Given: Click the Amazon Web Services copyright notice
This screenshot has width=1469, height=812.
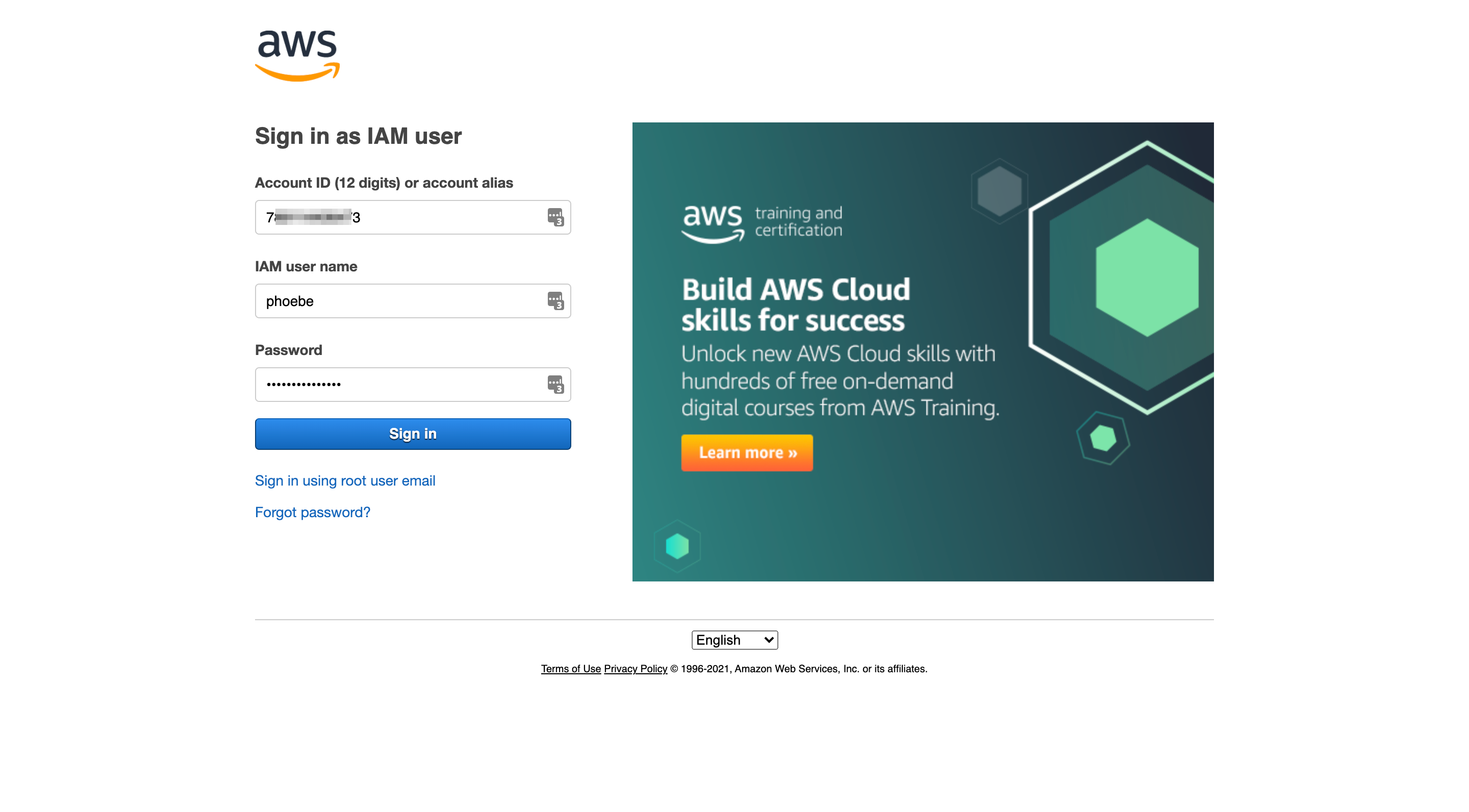Looking at the screenshot, I should coord(798,669).
